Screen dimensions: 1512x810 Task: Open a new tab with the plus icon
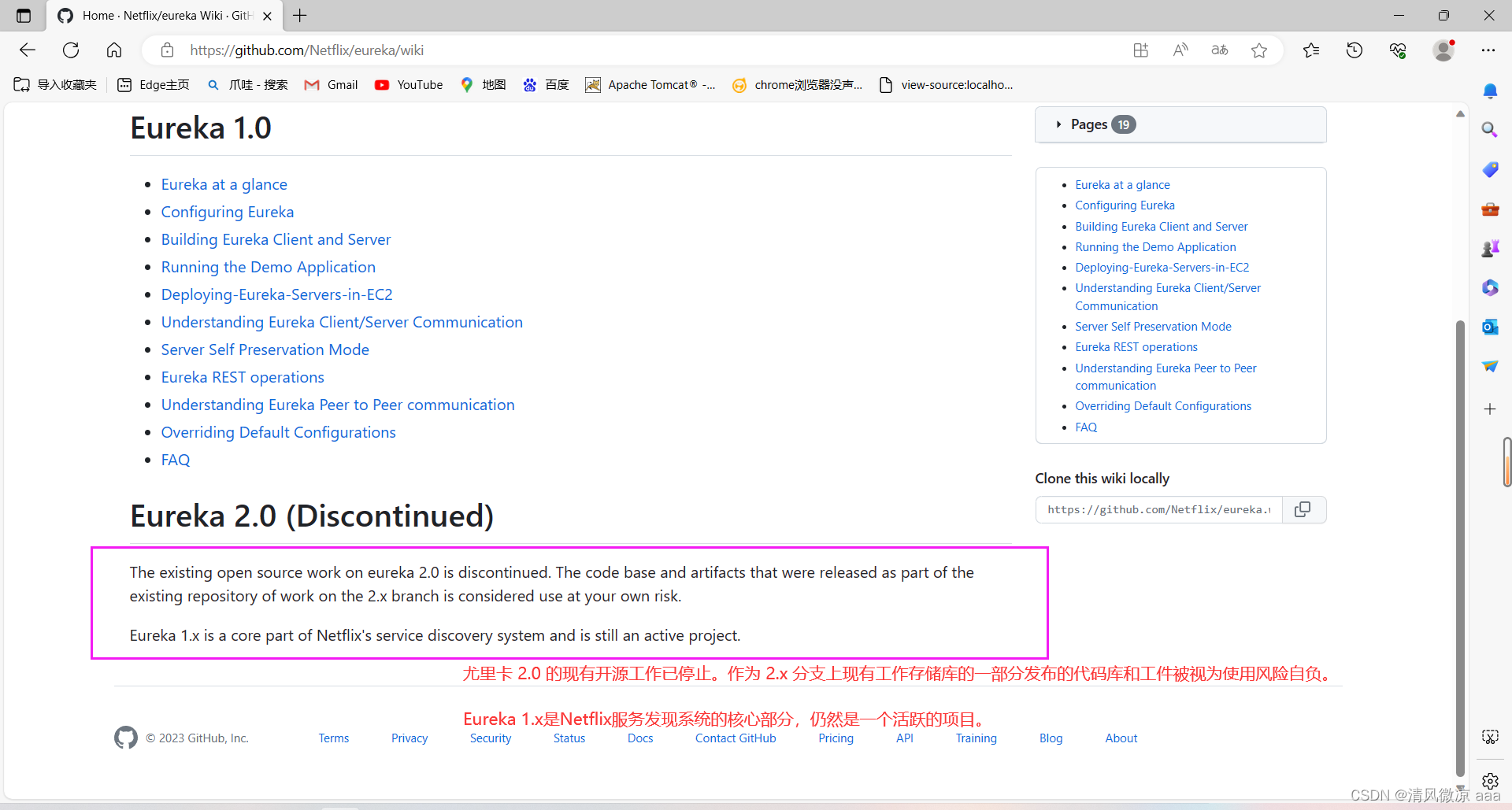300,16
